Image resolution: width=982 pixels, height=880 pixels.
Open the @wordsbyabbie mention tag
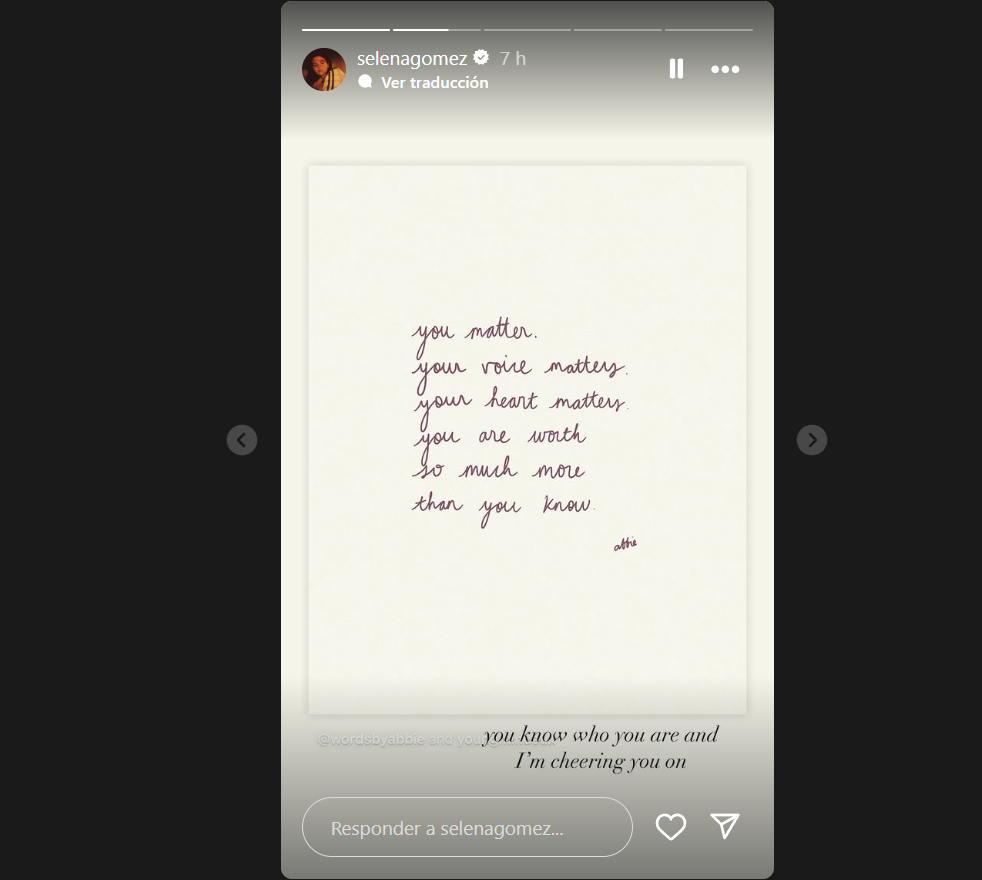[371, 740]
